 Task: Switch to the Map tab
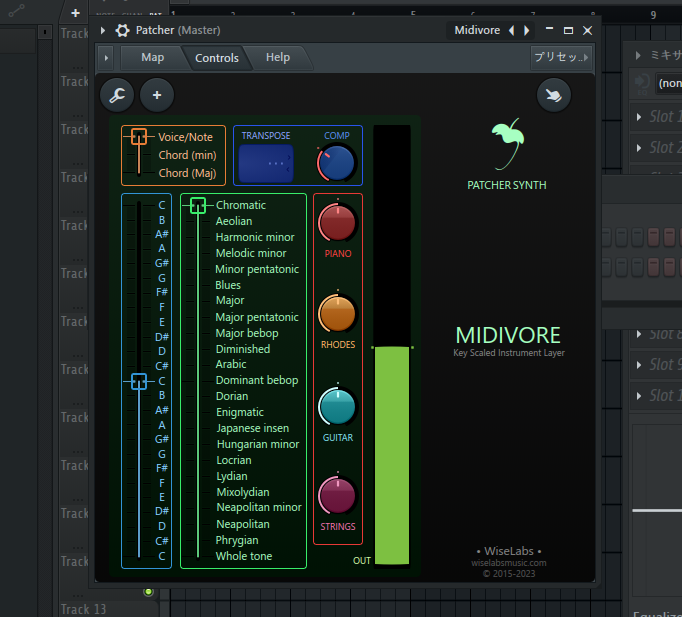pyautogui.click(x=153, y=58)
